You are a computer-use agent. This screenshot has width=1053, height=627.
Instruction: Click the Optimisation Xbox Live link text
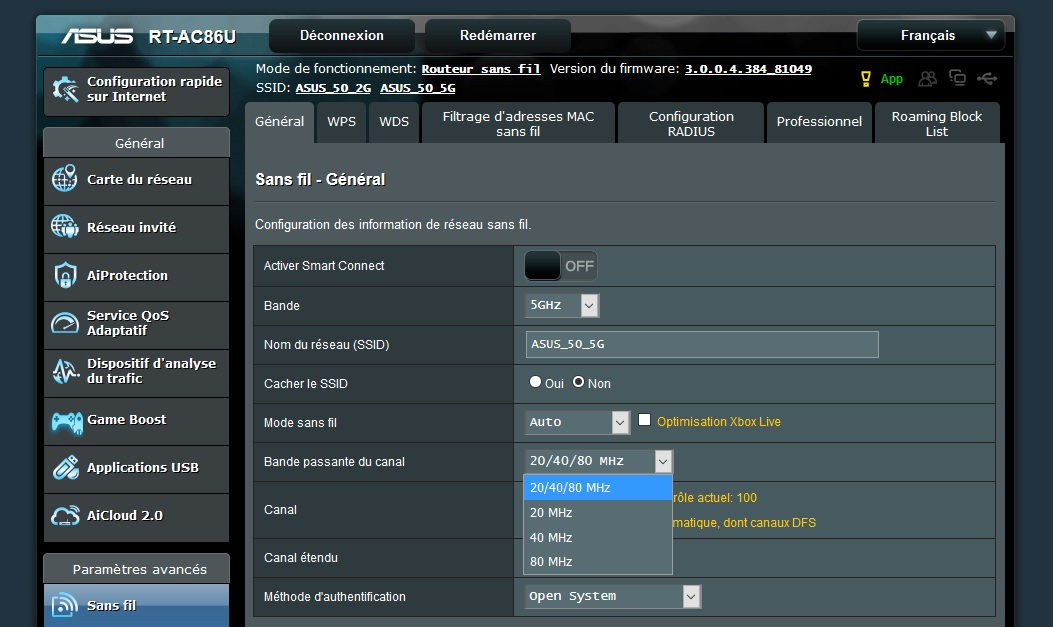tap(719, 422)
